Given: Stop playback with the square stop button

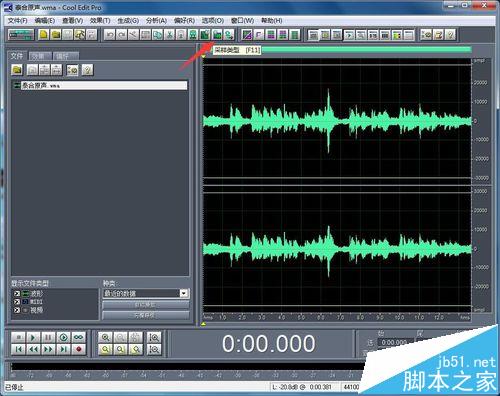Looking at the screenshot, I should [x=19, y=338].
